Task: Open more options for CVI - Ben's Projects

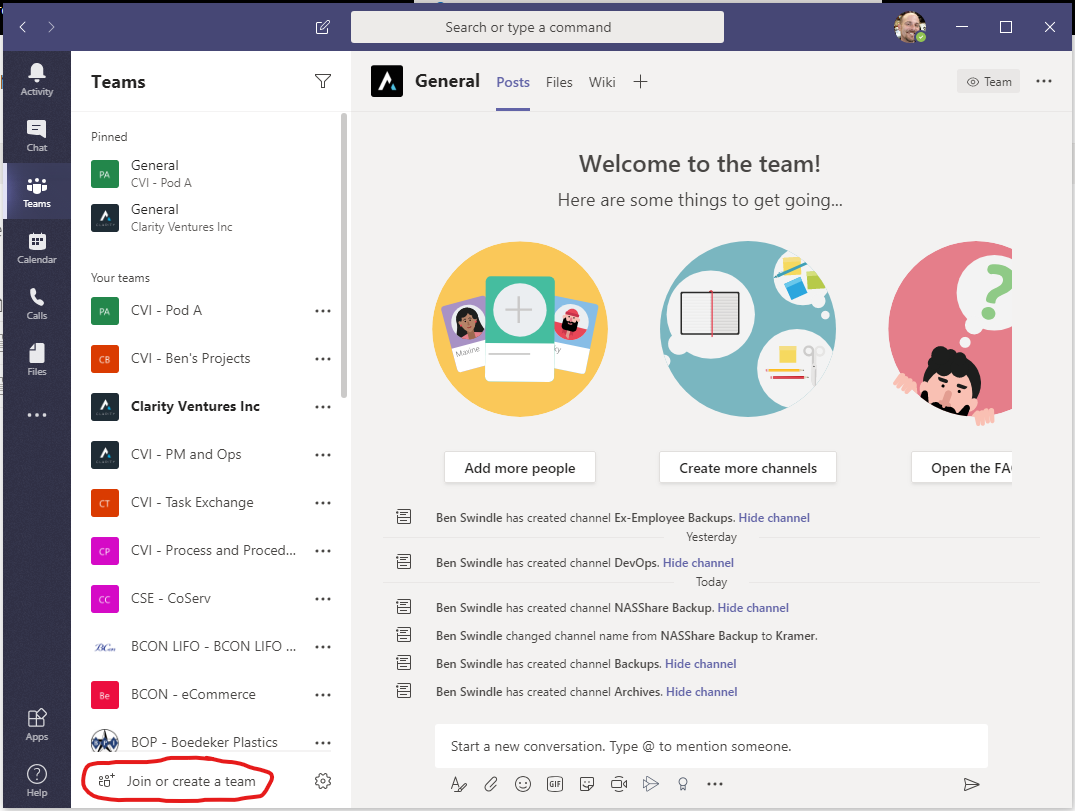Action: pos(323,359)
